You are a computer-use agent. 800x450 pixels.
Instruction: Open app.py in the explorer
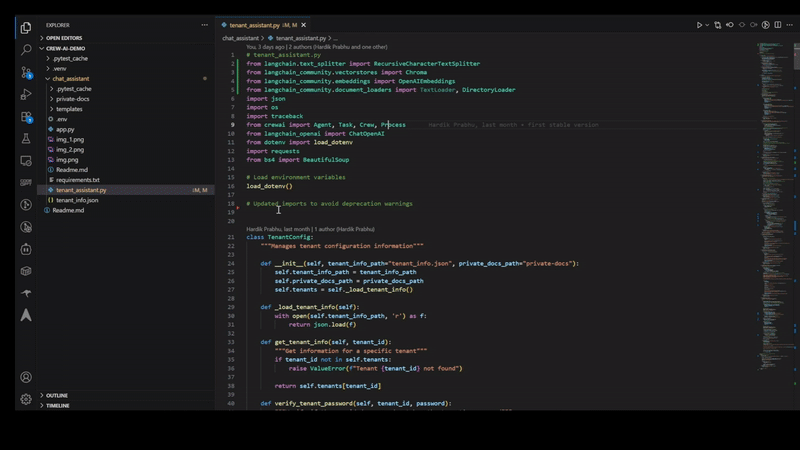pyautogui.click(x=65, y=130)
